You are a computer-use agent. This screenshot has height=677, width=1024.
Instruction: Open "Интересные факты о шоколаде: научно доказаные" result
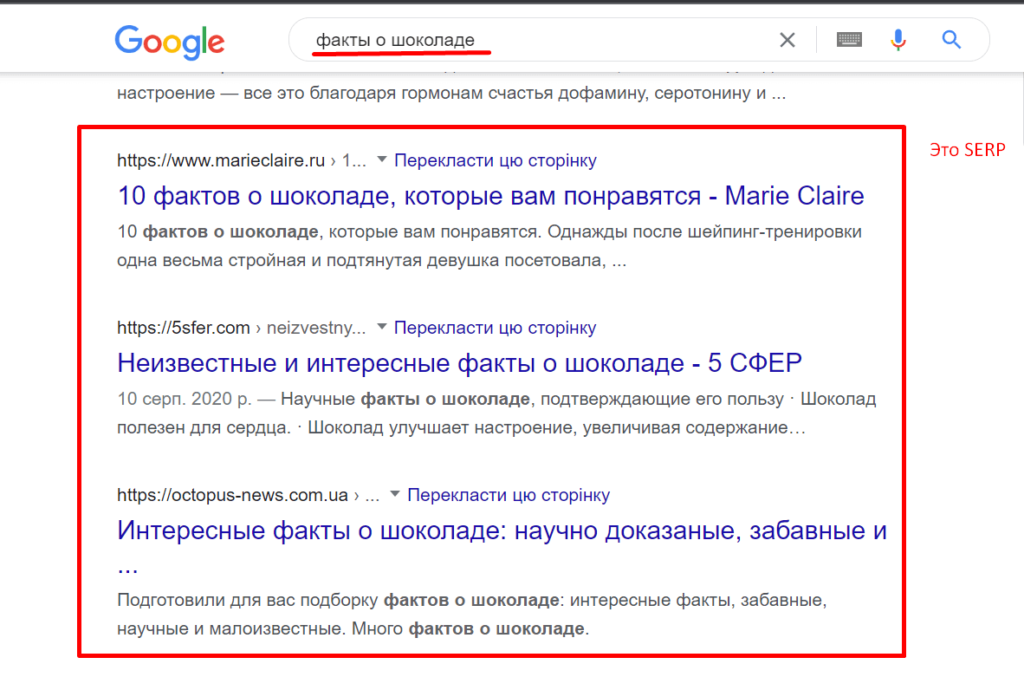pyautogui.click(x=502, y=546)
